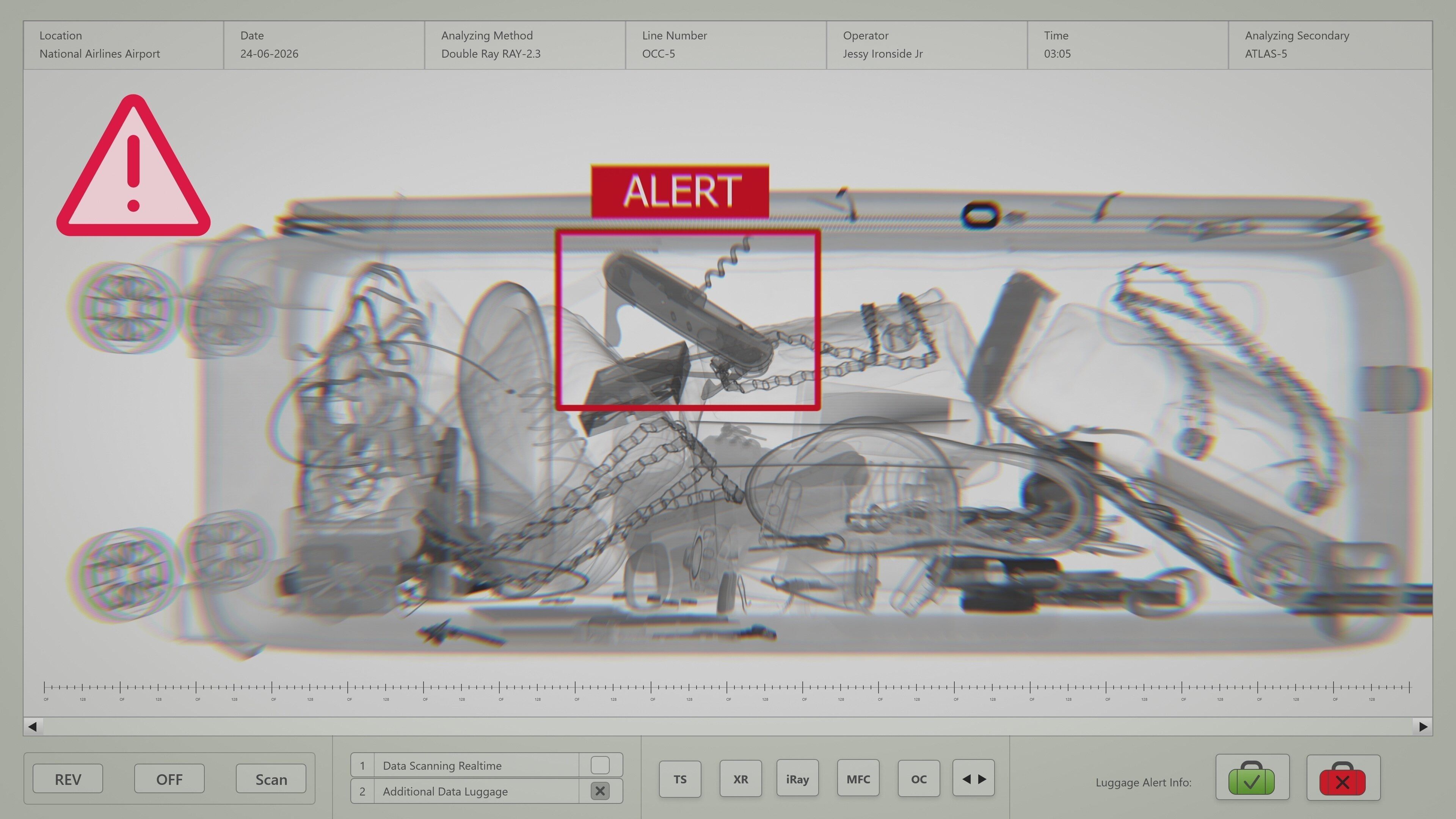Switch to XR view mode

point(741,778)
